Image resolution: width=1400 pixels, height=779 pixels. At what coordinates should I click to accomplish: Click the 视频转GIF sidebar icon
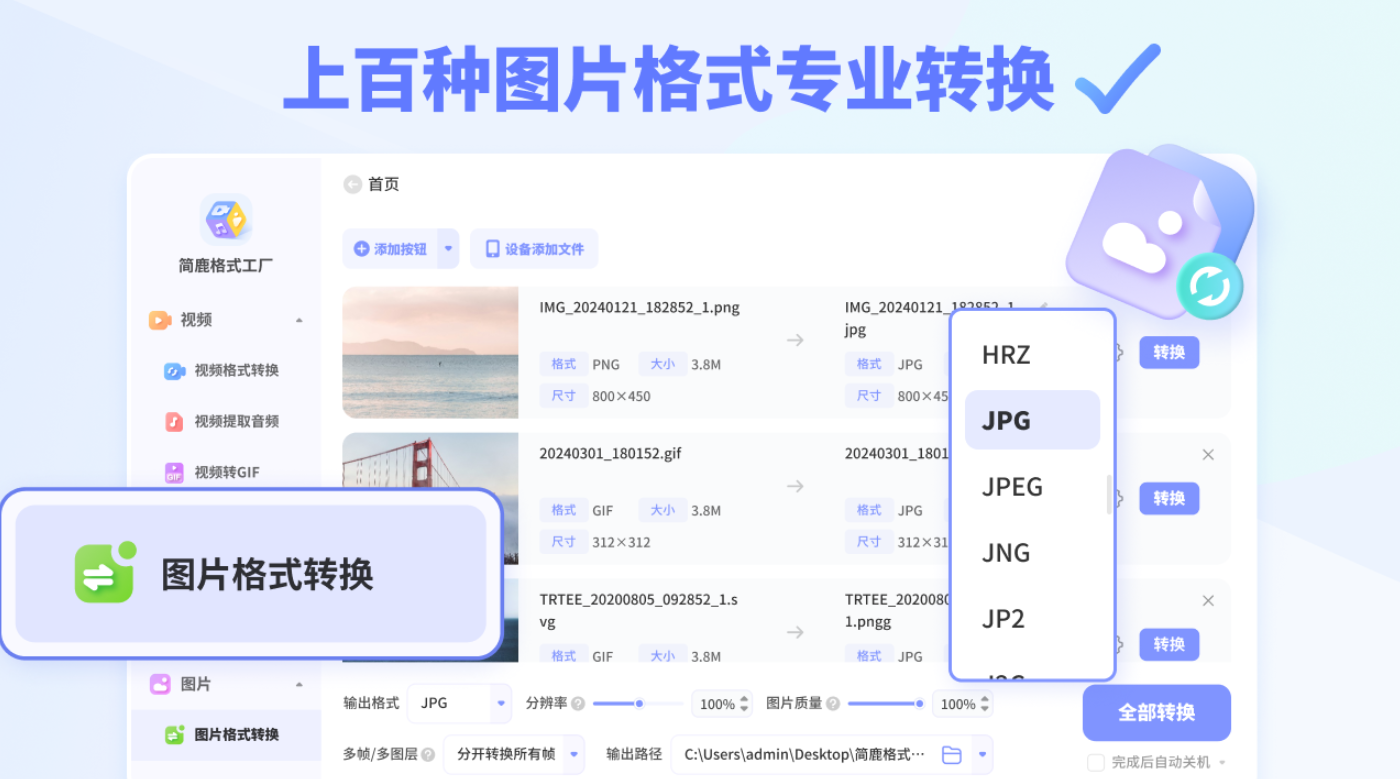click(174, 472)
